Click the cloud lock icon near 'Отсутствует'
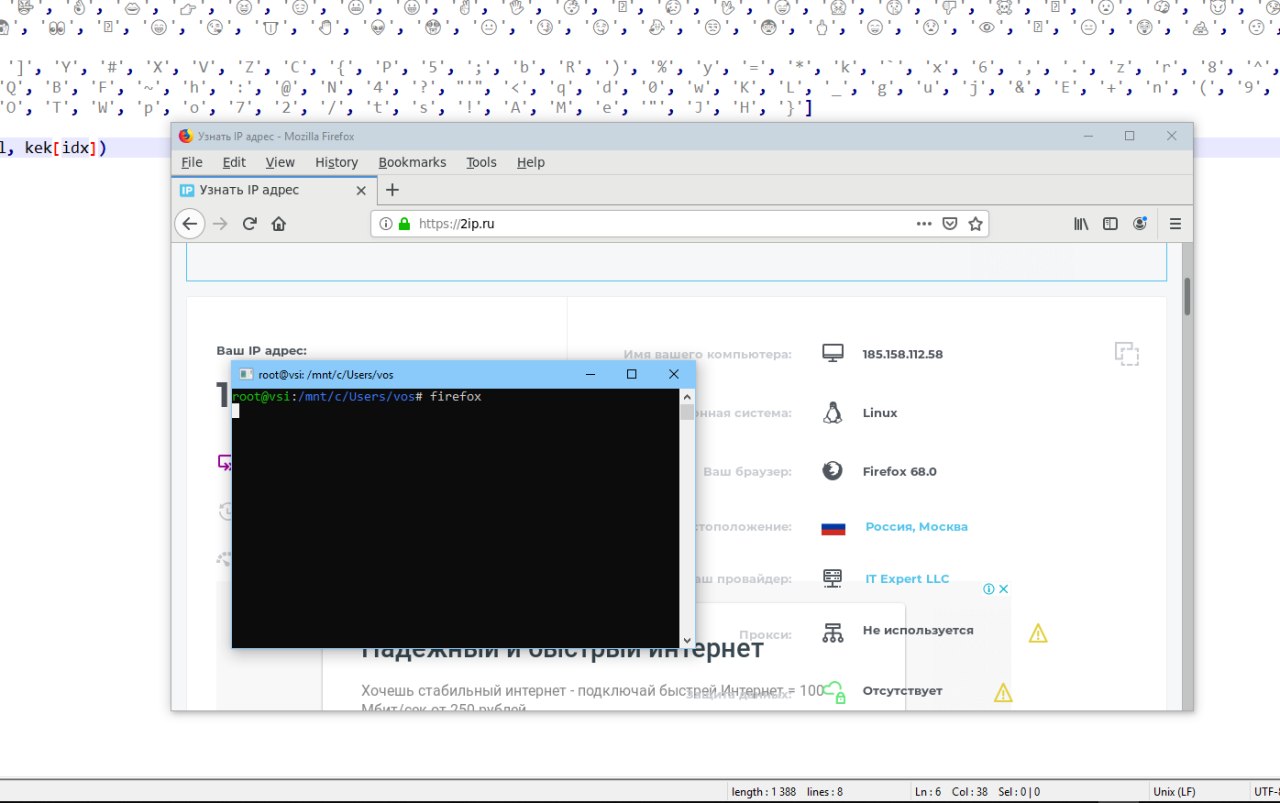Viewport: 1280px width, 803px height. click(834, 691)
